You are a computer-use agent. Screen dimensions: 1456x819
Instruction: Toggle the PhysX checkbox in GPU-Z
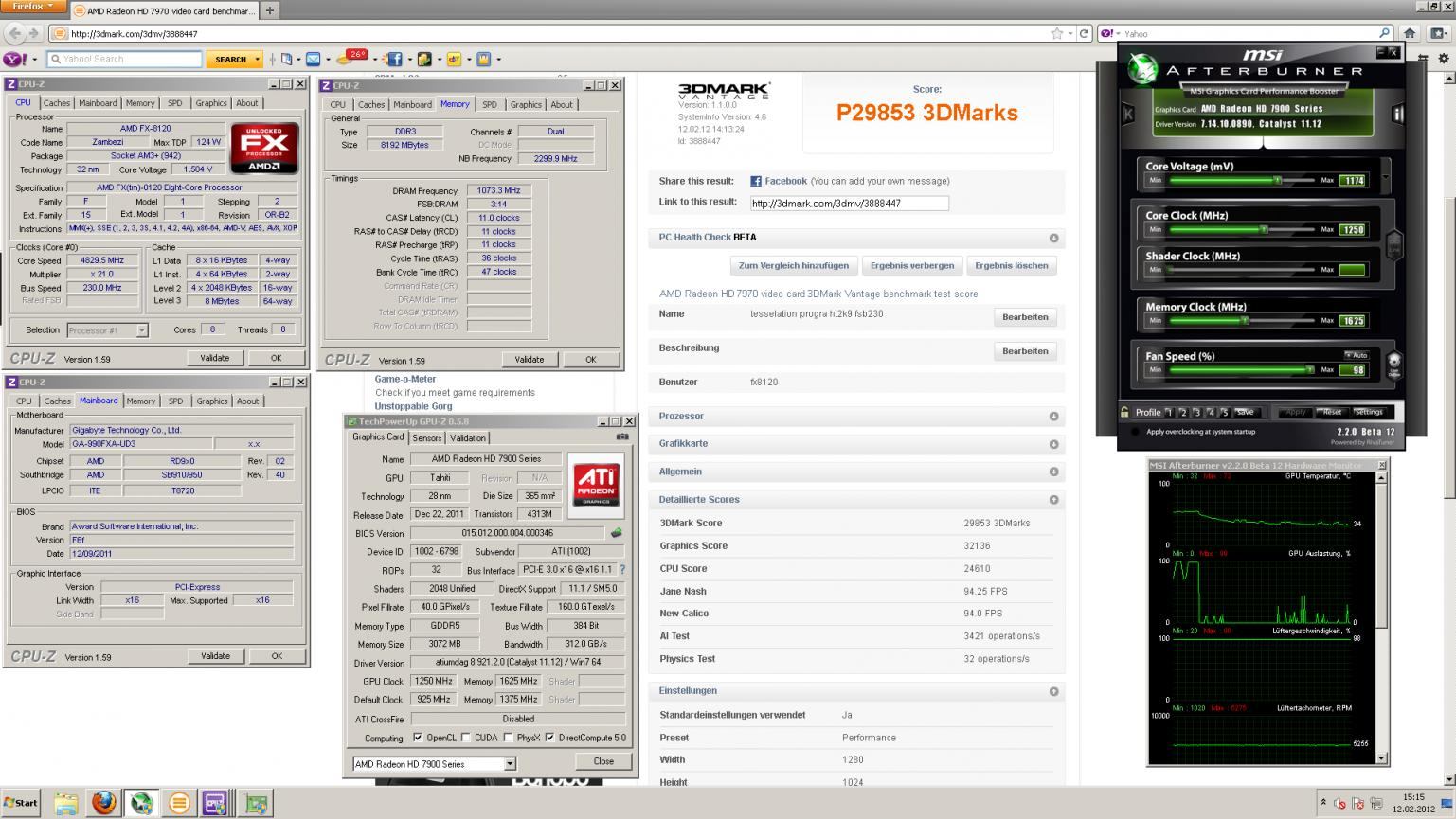pos(509,738)
